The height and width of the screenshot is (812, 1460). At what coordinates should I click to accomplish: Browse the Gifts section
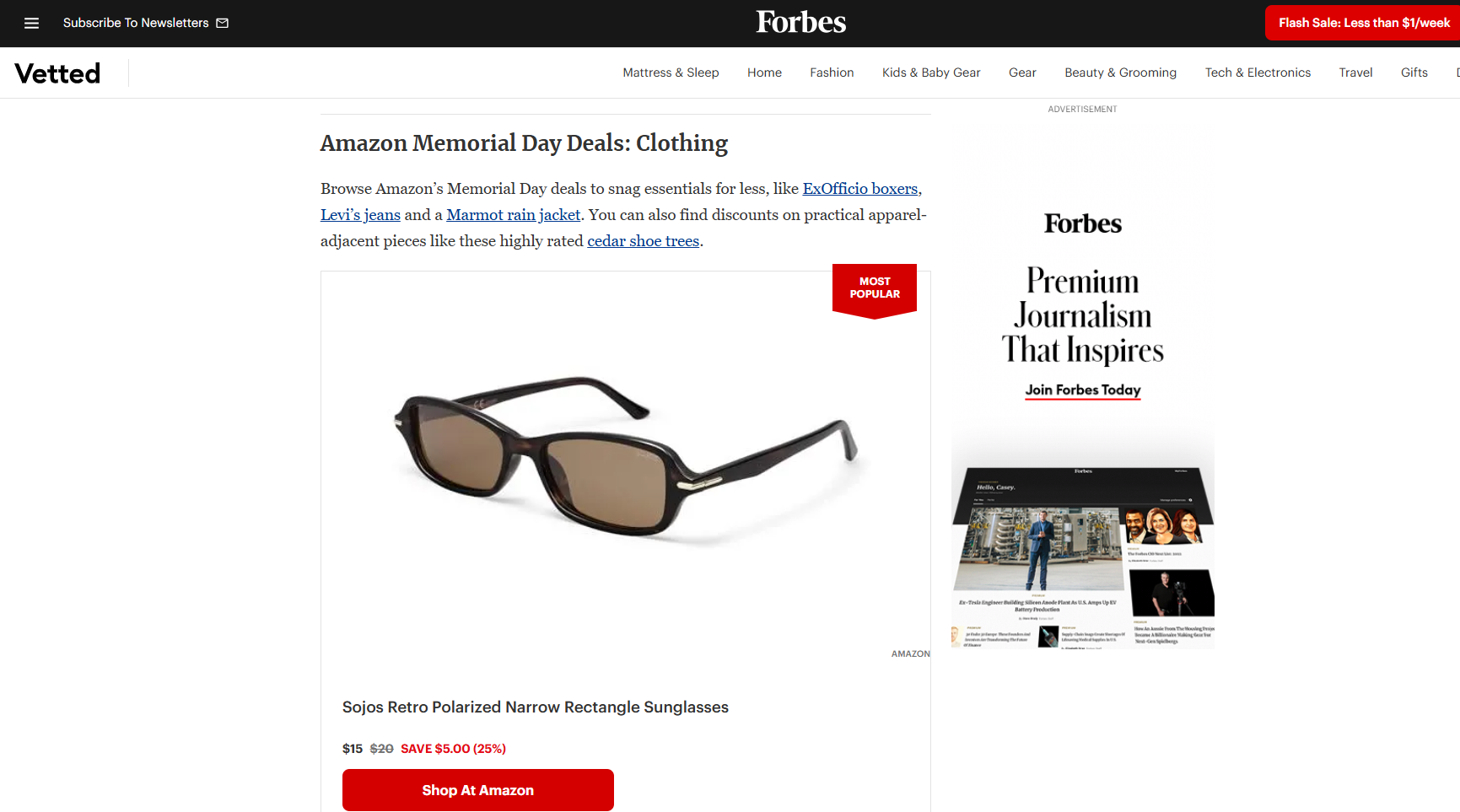(x=1414, y=73)
